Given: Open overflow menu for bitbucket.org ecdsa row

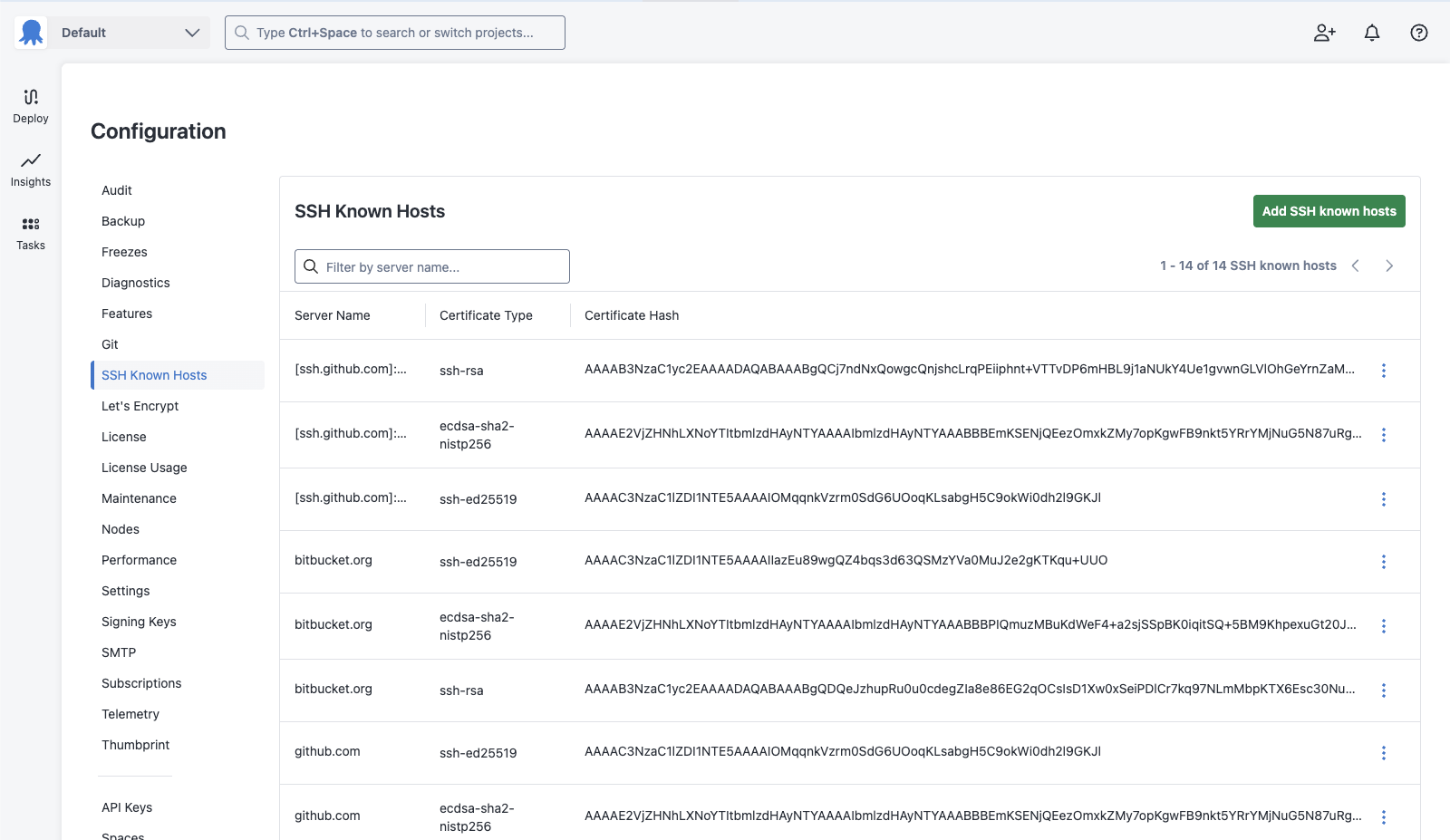Looking at the screenshot, I should (1384, 626).
